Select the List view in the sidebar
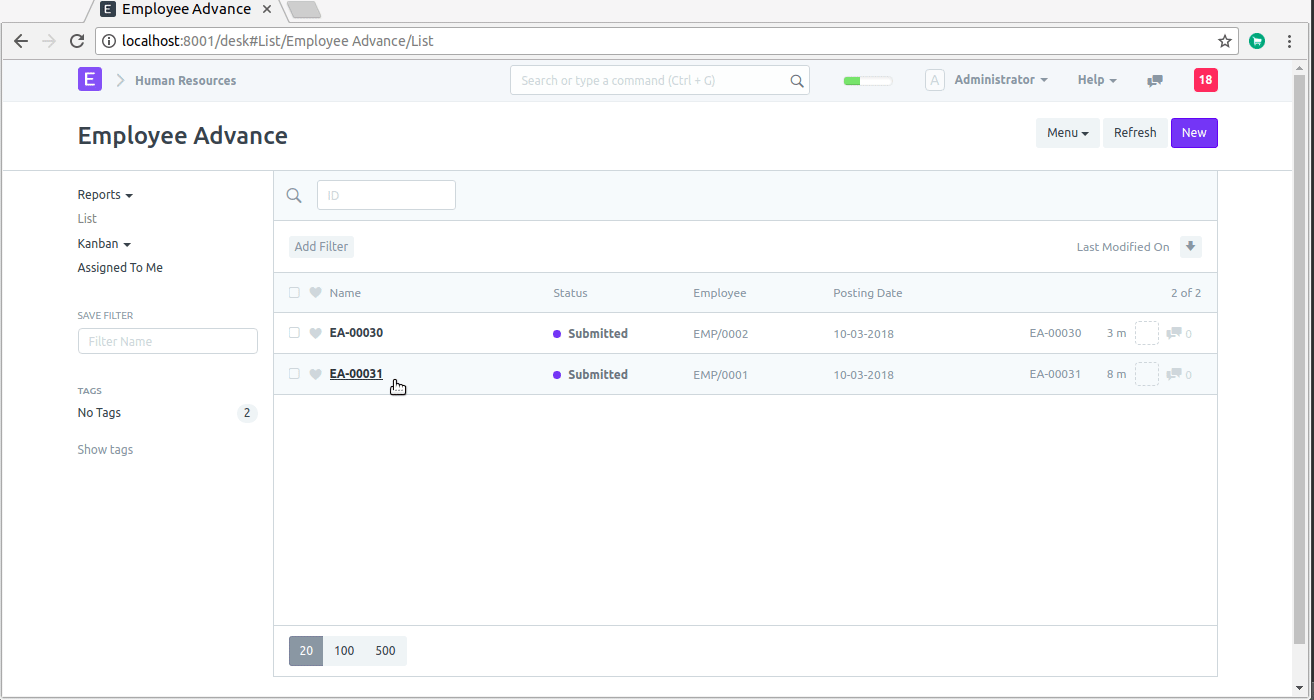The image size is (1314, 700). pyautogui.click(x=87, y=219)
